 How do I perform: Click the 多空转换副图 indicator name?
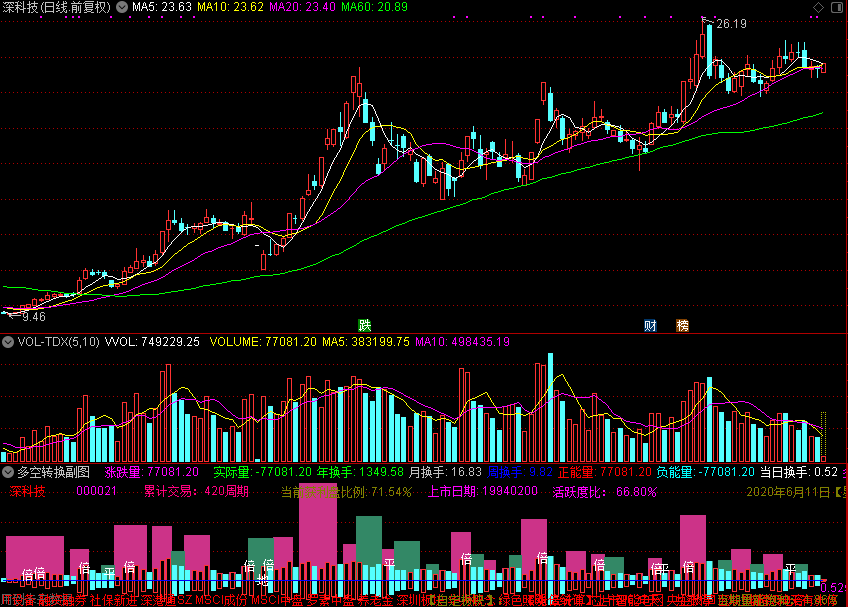[x=54, y=472]
